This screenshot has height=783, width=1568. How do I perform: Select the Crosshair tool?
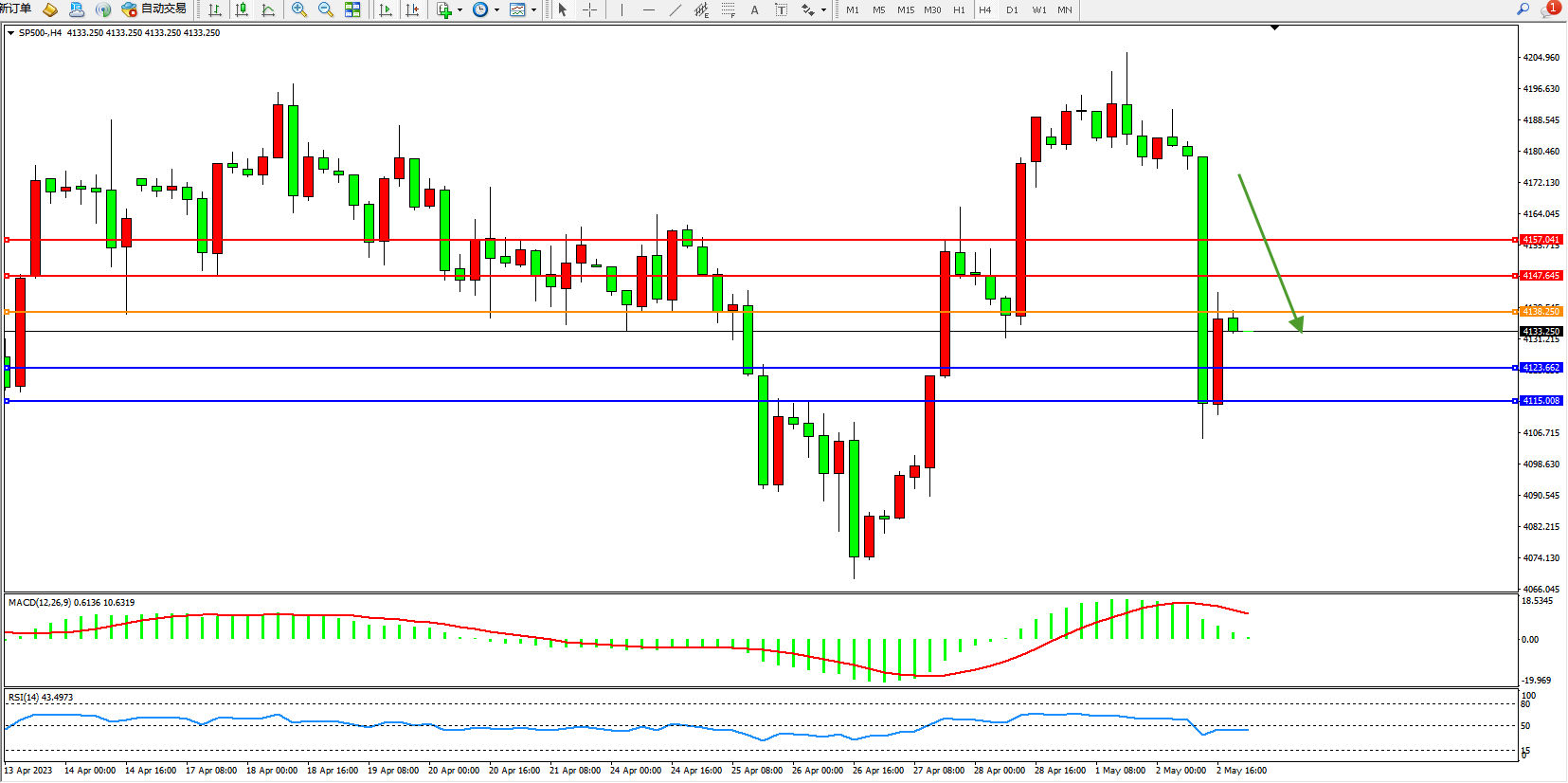tap(589, 9)
